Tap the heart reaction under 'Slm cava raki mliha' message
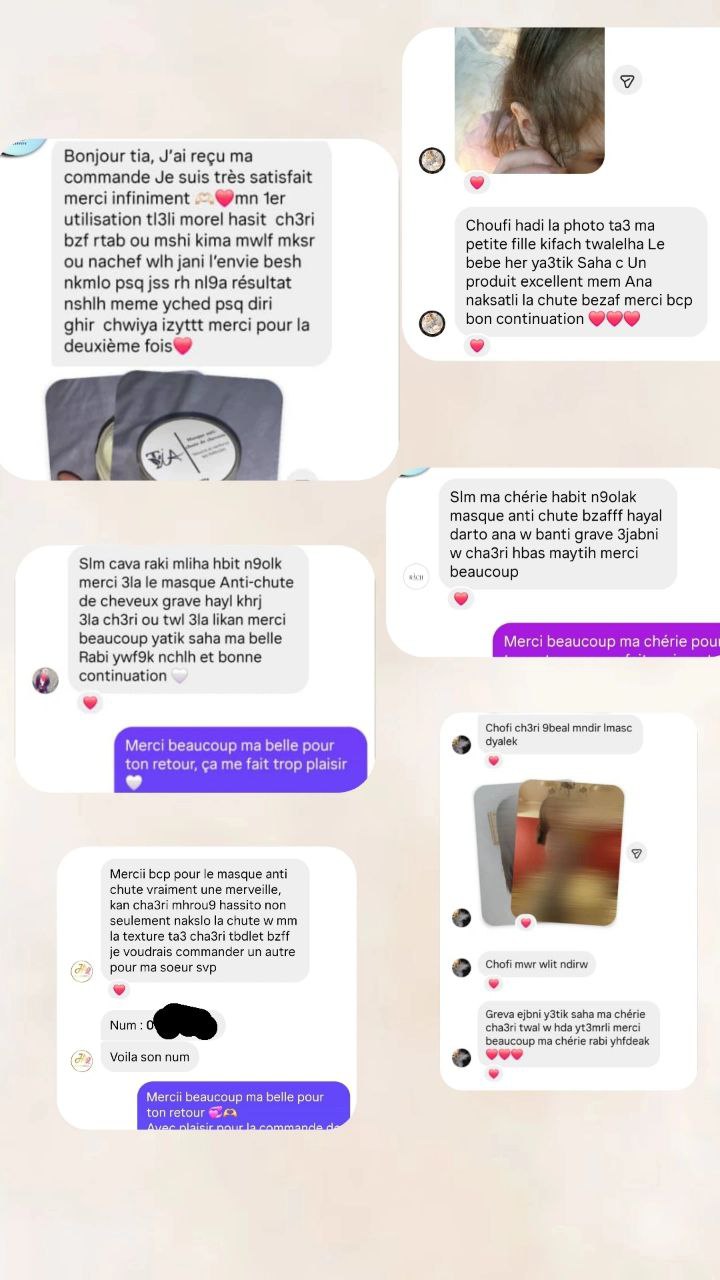 click(90, 703)
